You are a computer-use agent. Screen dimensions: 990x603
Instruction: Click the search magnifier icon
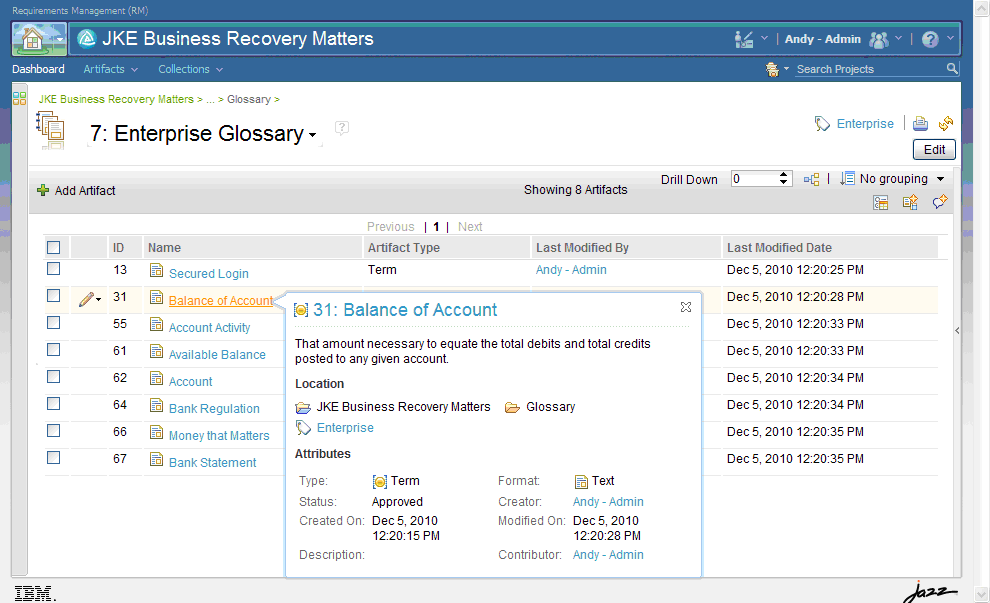click(952, 68)
